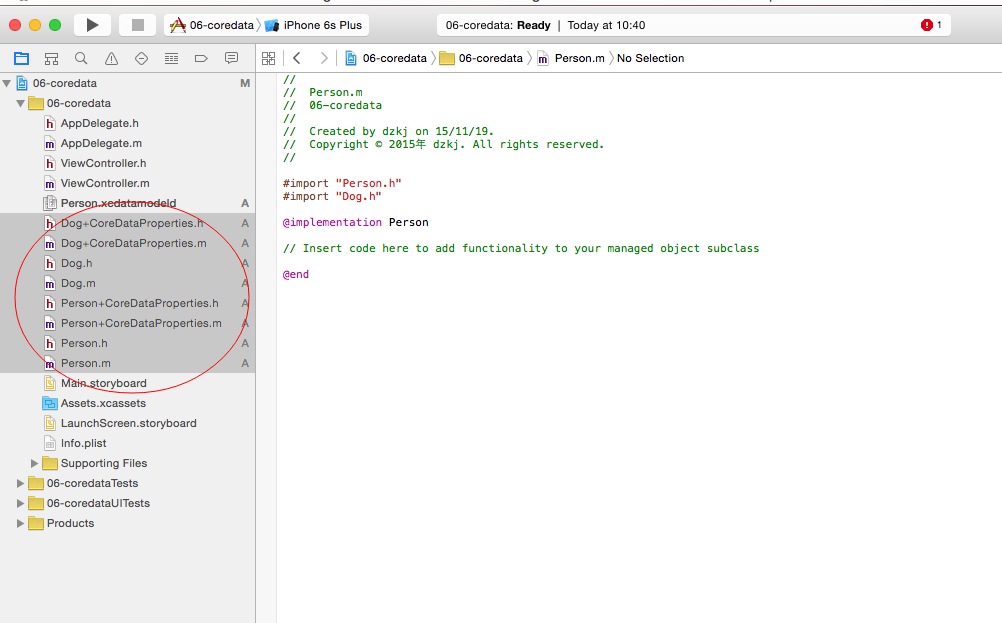Open the Find navigator
1002x623 pixels.
click(x=81, y=59)
